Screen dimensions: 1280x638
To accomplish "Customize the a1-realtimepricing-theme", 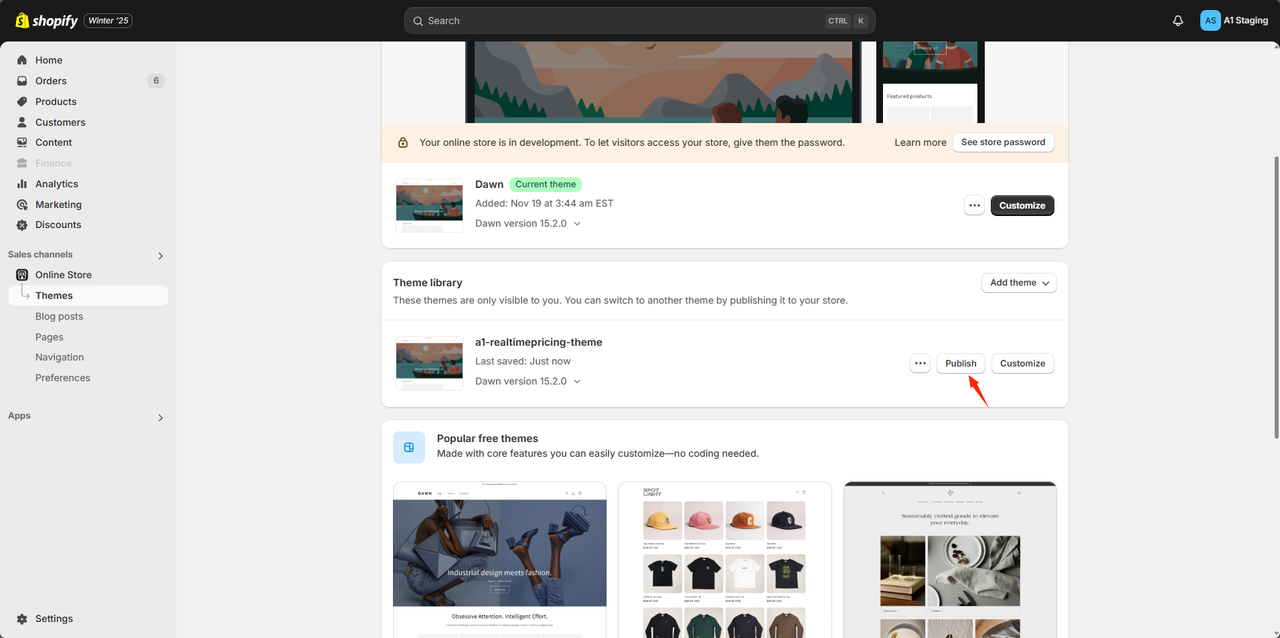I will [x=1023, y=363].
